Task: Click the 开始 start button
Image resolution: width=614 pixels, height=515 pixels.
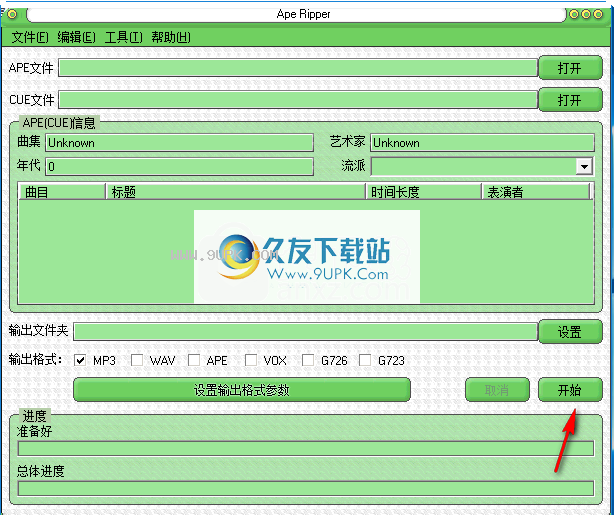Action: tap(570, 390)
